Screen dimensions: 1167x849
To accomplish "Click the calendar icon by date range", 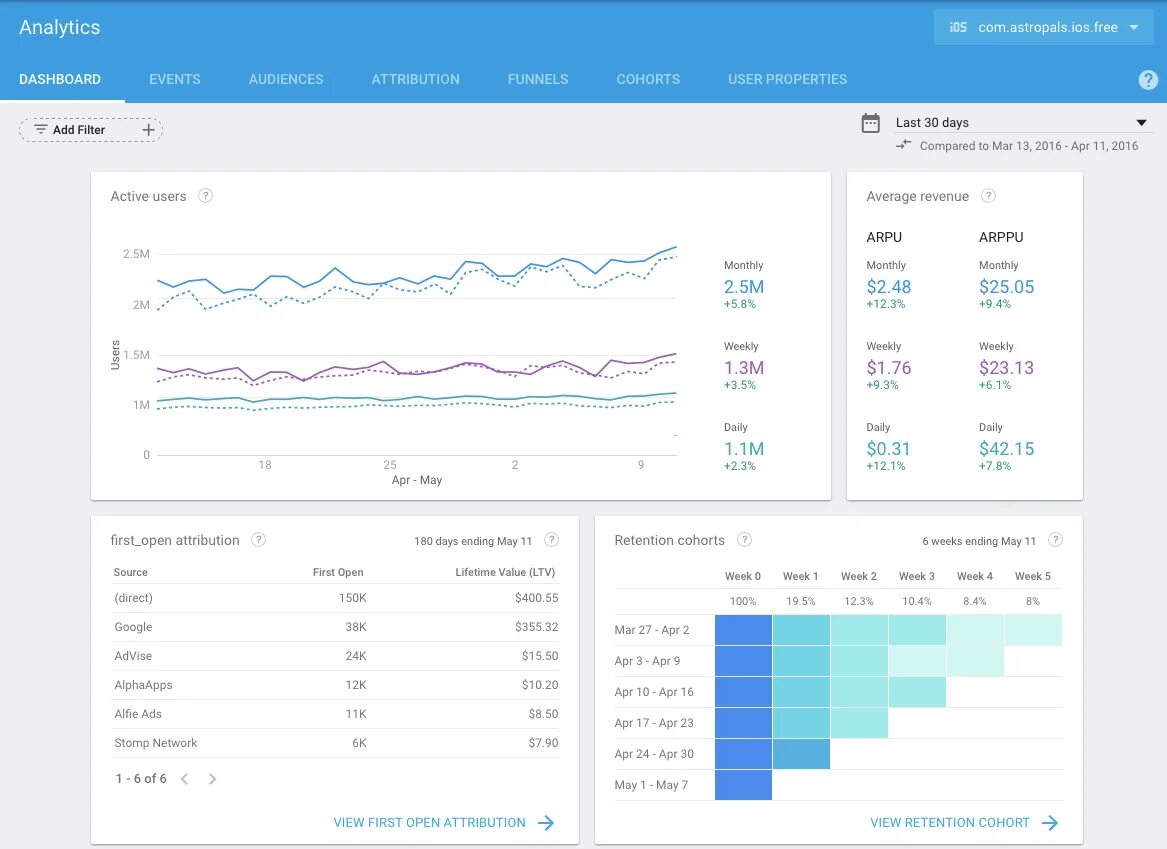I will tap(871, 123).
